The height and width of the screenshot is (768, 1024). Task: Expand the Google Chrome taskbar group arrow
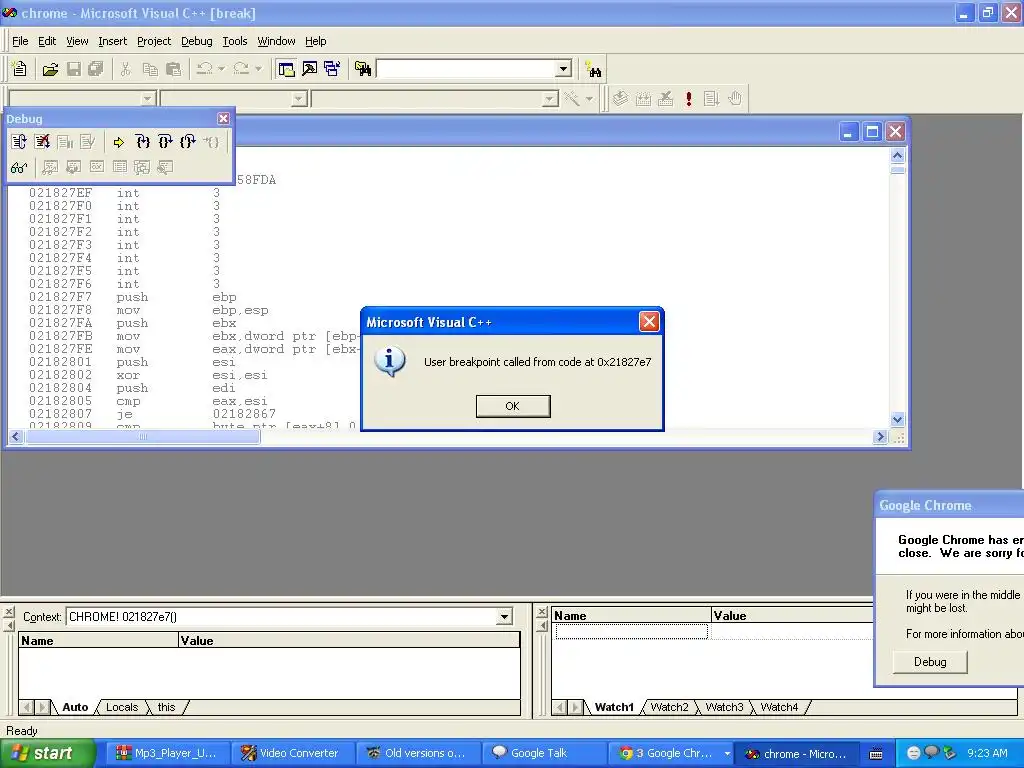point(727,754)
